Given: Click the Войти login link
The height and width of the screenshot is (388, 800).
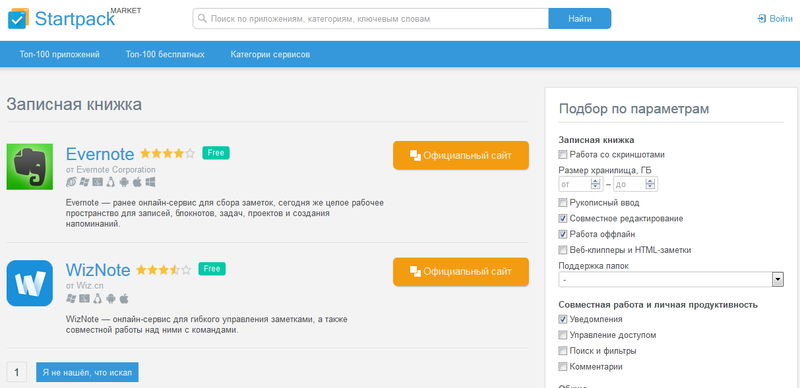Looking at the screenshot, I should coord(775,19).
